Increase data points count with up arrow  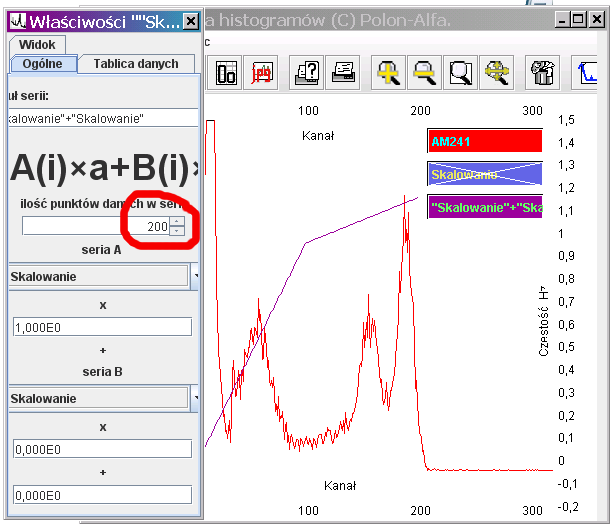pos(177,221)
